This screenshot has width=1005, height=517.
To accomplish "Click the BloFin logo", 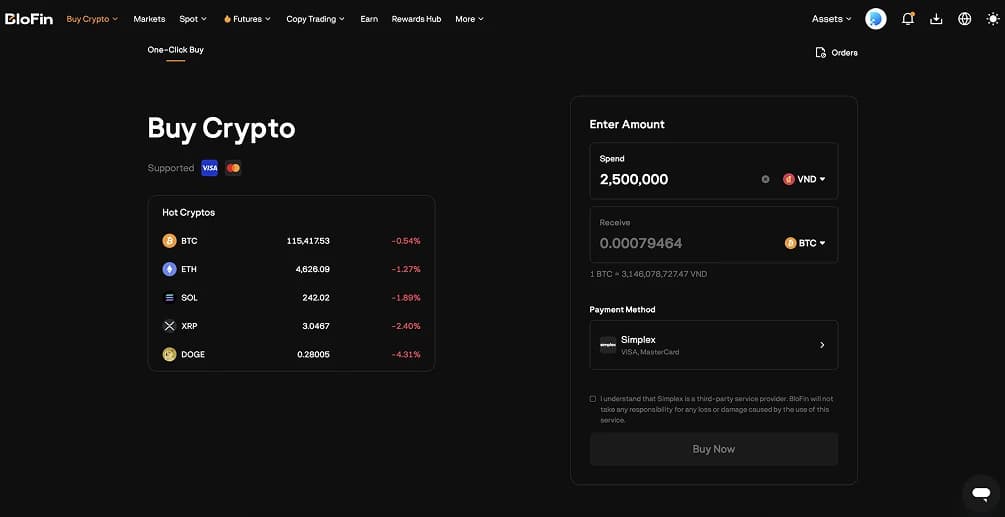I will 29,19.
